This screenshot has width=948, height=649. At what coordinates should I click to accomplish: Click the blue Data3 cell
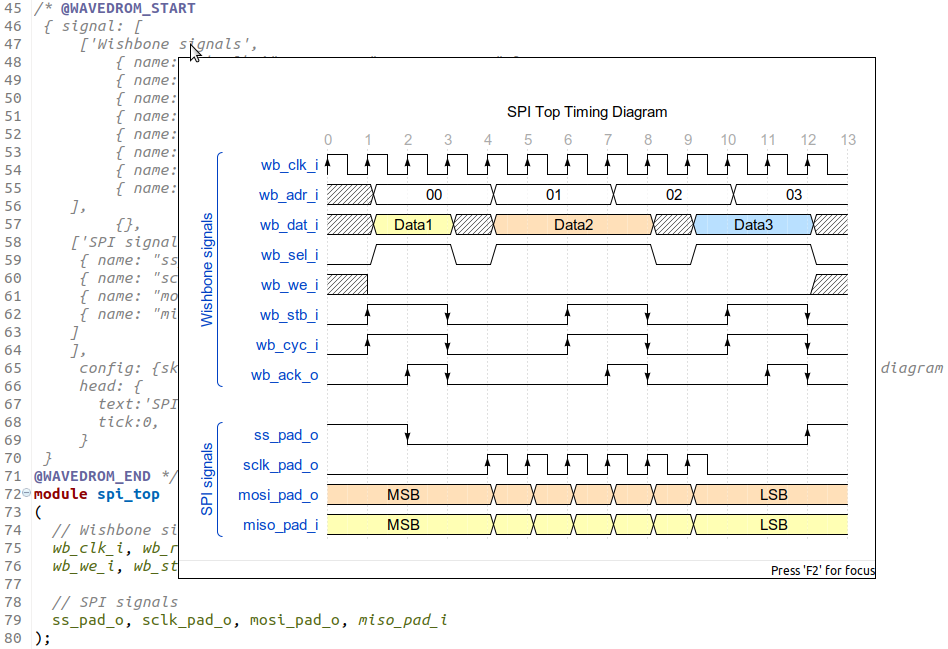pyautogui.click(x=753, y=225)
